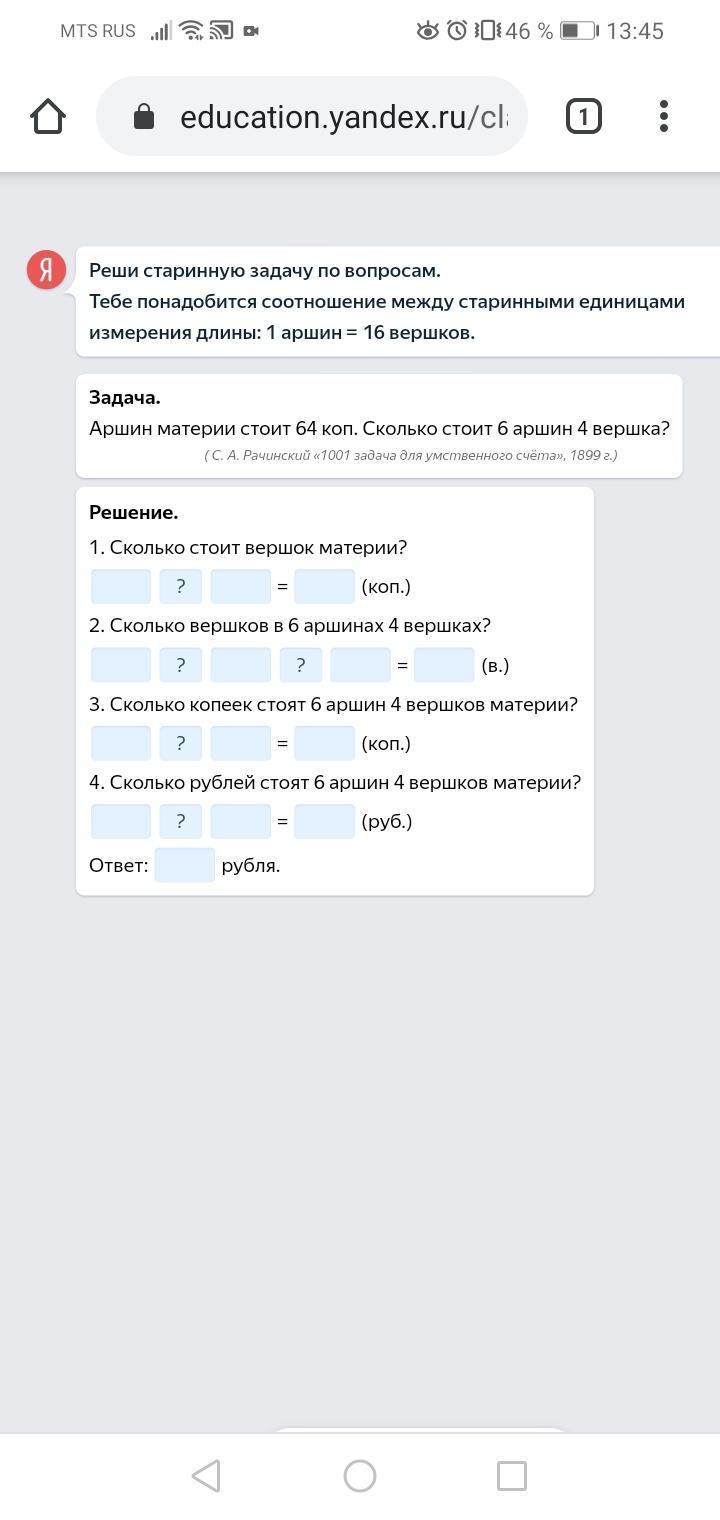The height and width of the screenshot is (1520, 720).
Task: Open the three-dot browser menu
Action: (x=664, y=117)
